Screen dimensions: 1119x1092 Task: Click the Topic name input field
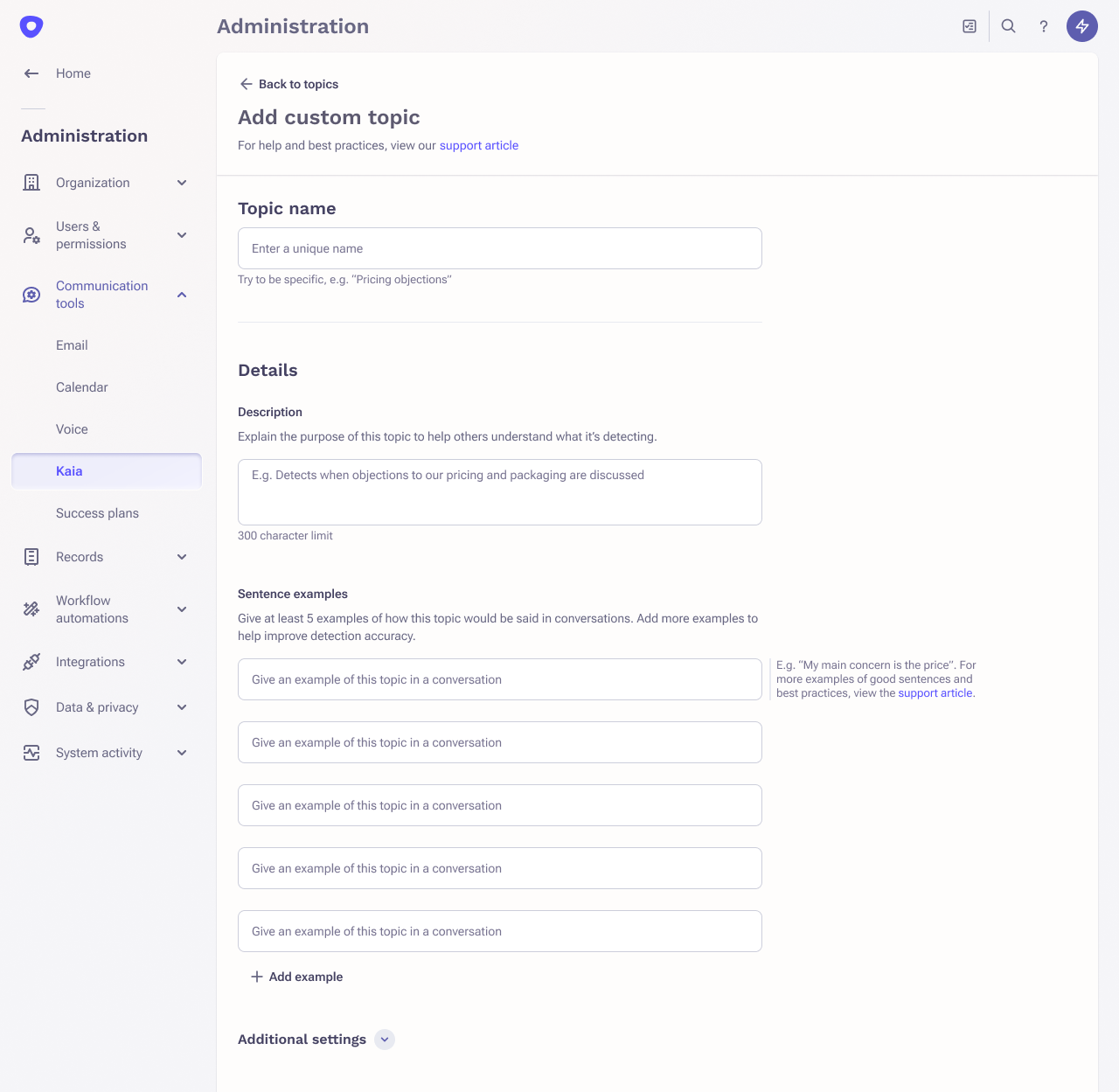coord(499,248)
